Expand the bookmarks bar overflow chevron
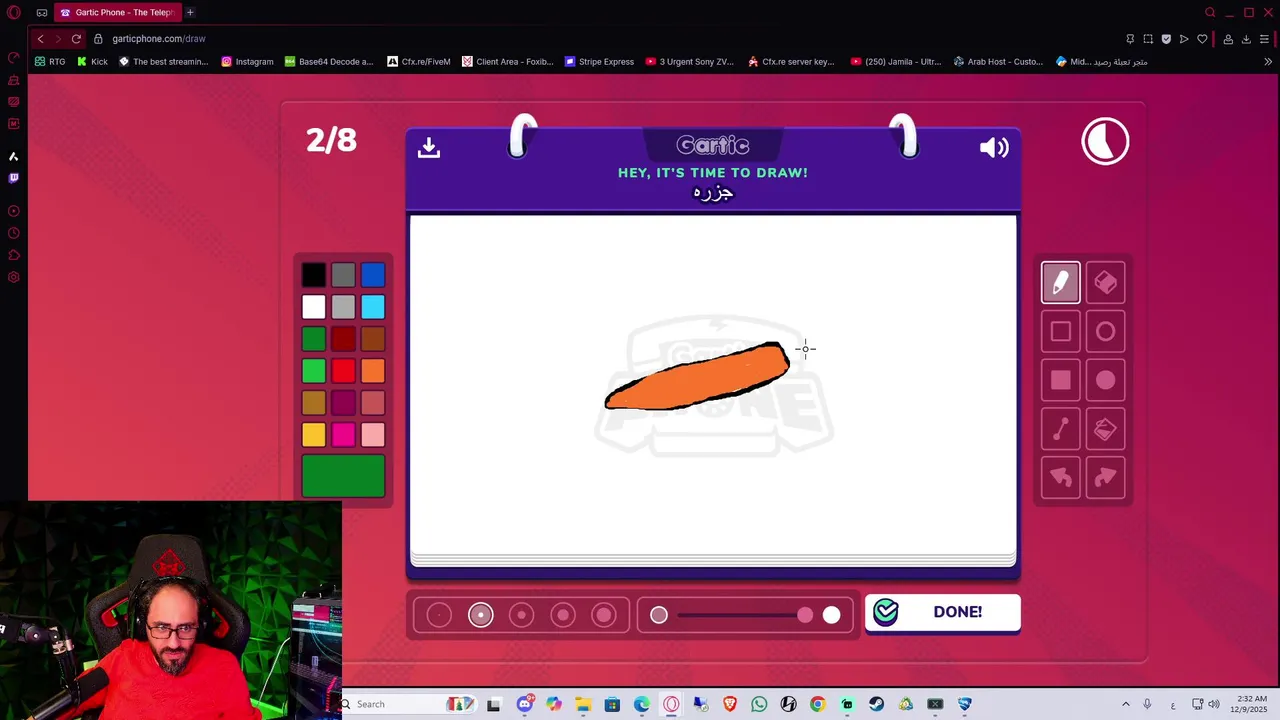Viewport: 1280px width, 720px height. 1268,62
